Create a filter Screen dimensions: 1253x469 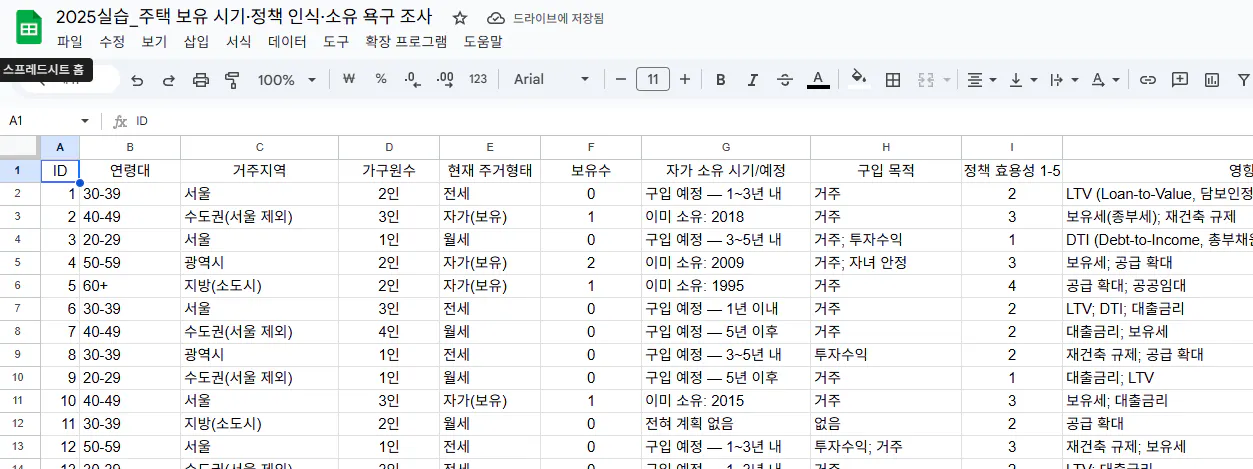pyautogui.click(x=1243, y=79)
